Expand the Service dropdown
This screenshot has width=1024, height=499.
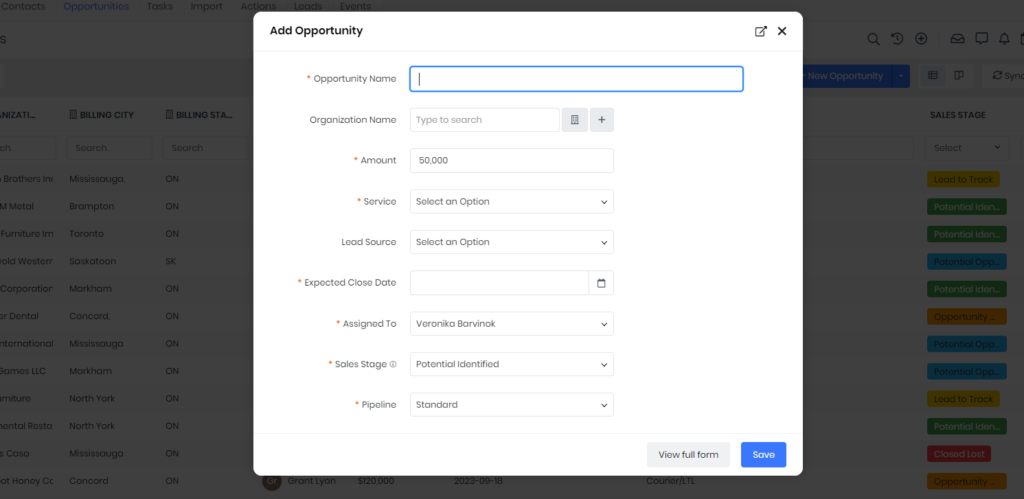click(512, 202)
